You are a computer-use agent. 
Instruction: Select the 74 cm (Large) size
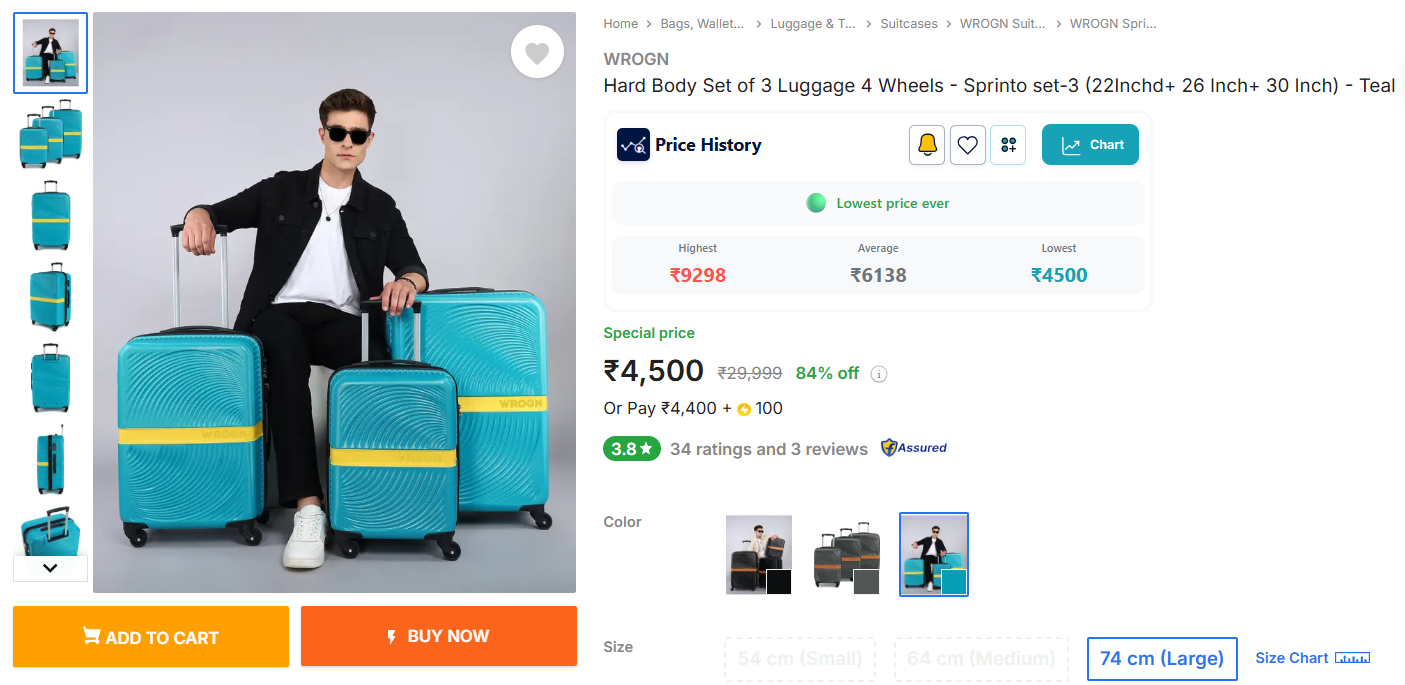[1162, 659]
